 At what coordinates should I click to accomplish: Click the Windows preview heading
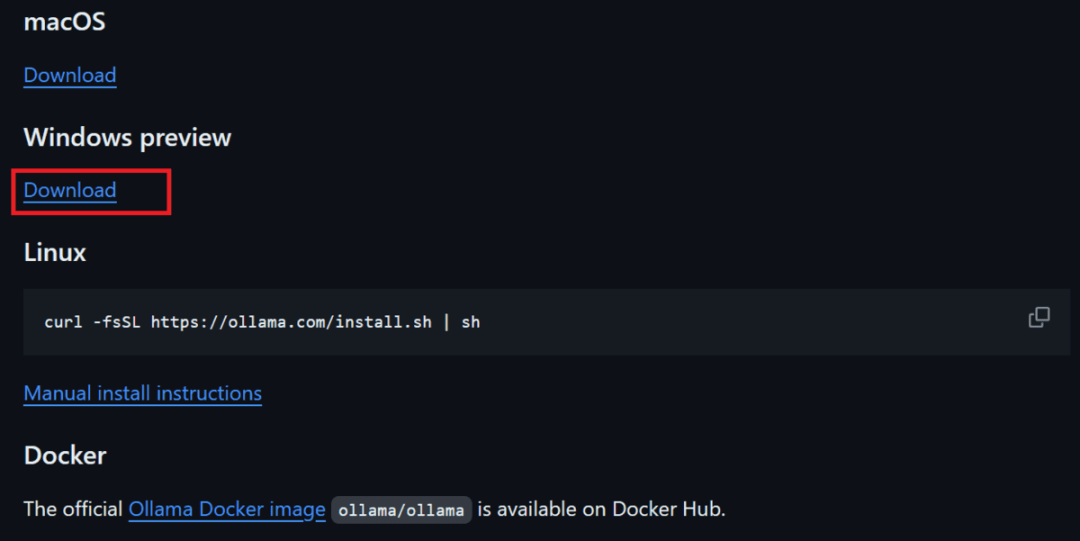coord(127,138)
